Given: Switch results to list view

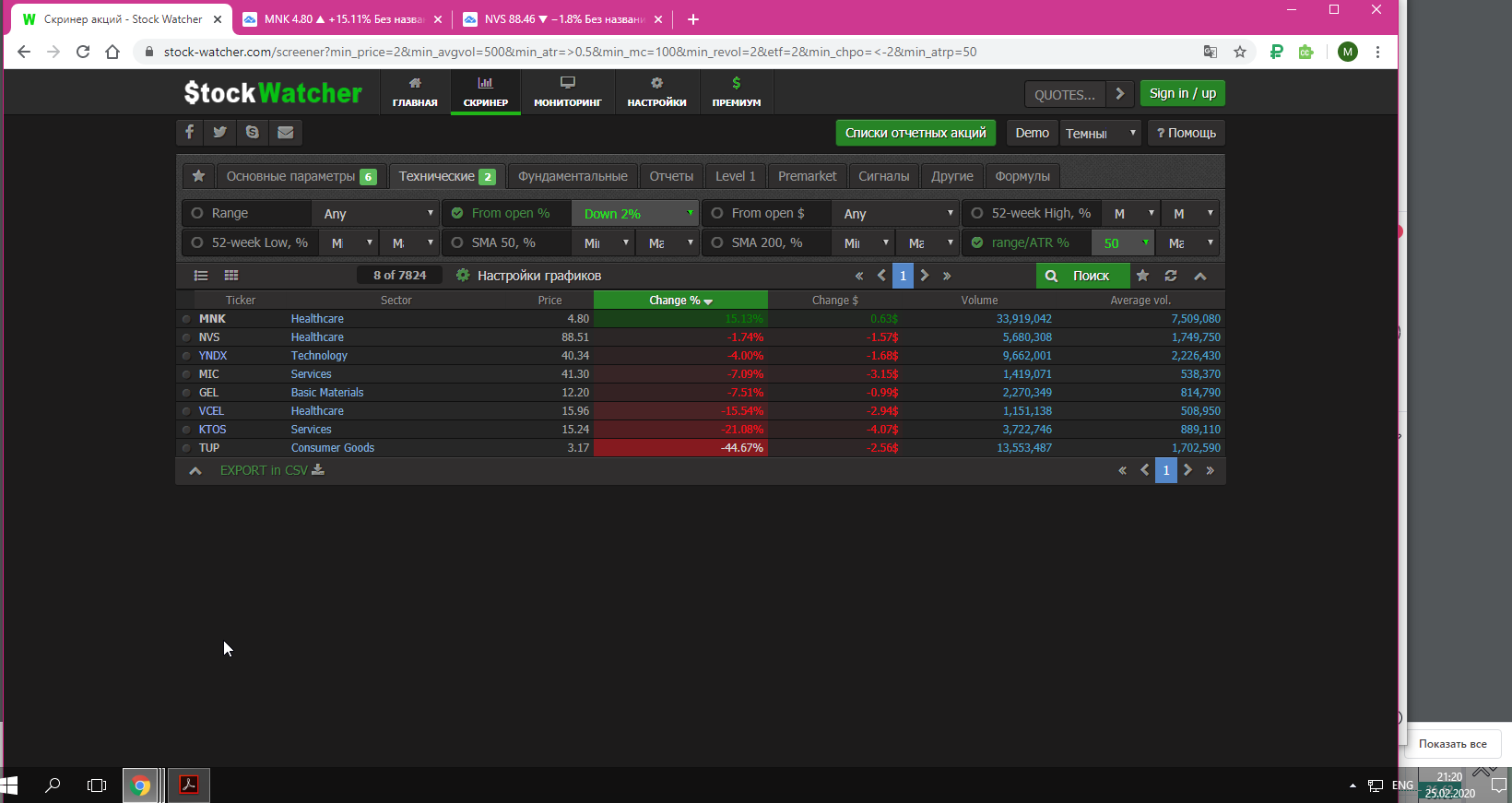Looking at the screenshot, I should [201, 276].
